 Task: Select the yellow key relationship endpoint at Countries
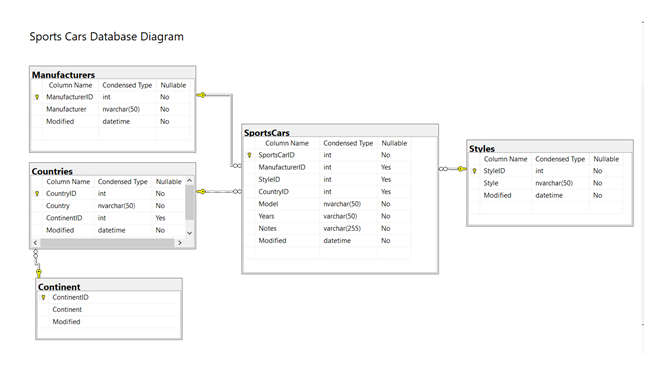(202, 191)
